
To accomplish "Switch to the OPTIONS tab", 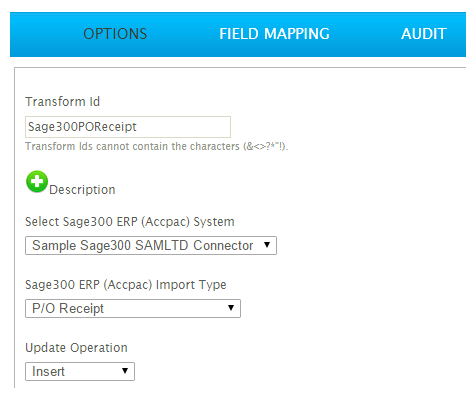I will (x=115, y=34).
